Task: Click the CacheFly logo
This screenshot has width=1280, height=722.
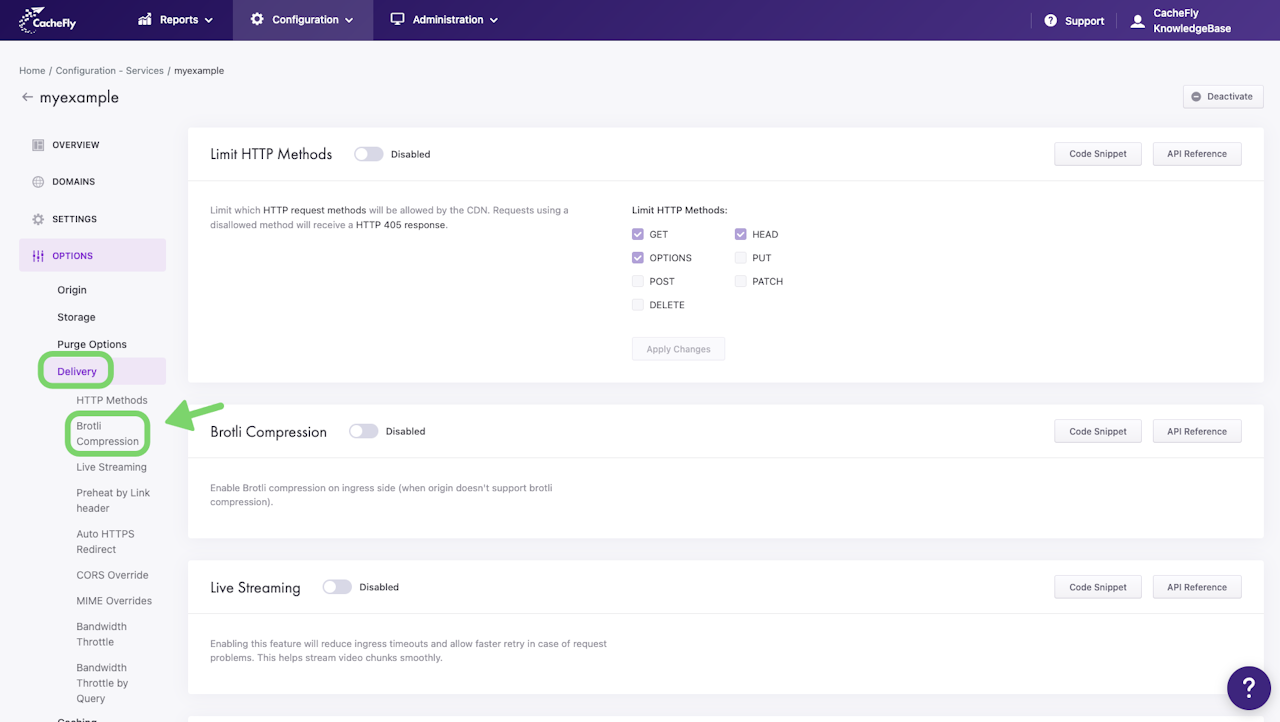Action: point(42,20)
